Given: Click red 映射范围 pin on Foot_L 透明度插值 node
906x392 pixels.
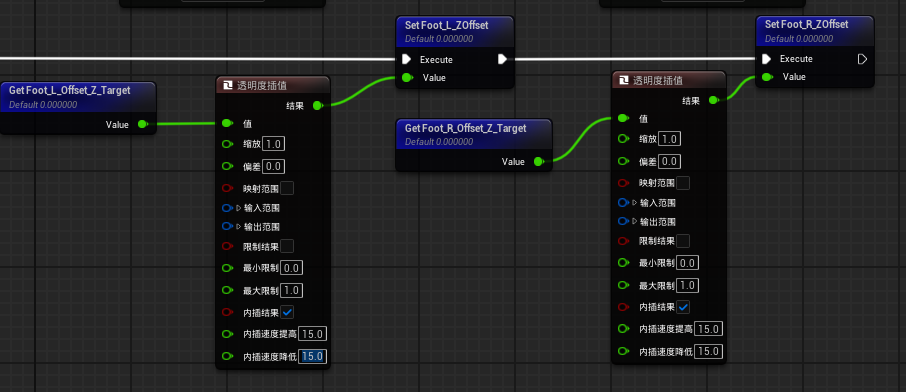Looking at the screenshot, I should pyautogui.click(x=228, y=188).
